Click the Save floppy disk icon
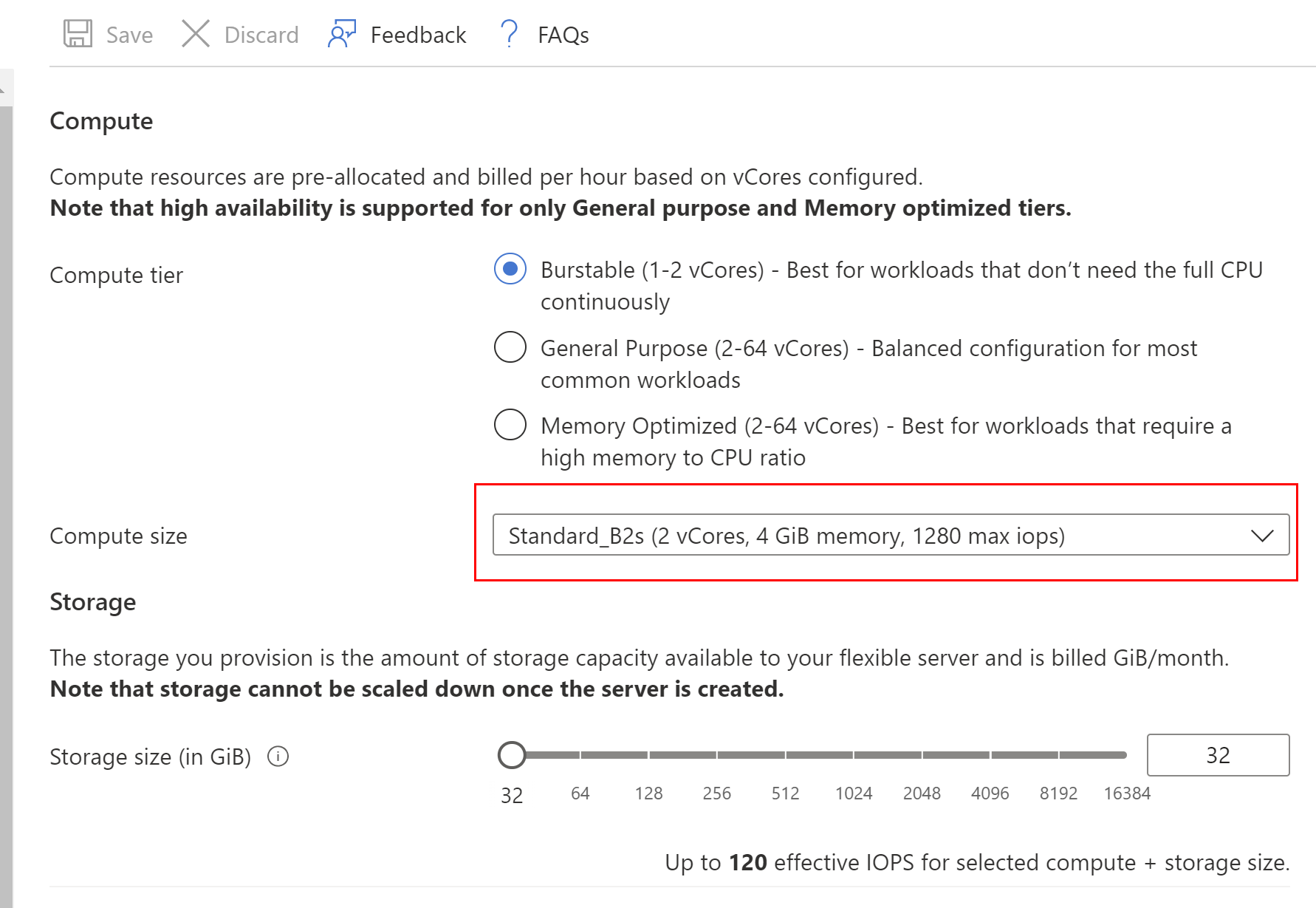Image resolution: width=1316 pixels, height=908 pixels. click(78, 34)
